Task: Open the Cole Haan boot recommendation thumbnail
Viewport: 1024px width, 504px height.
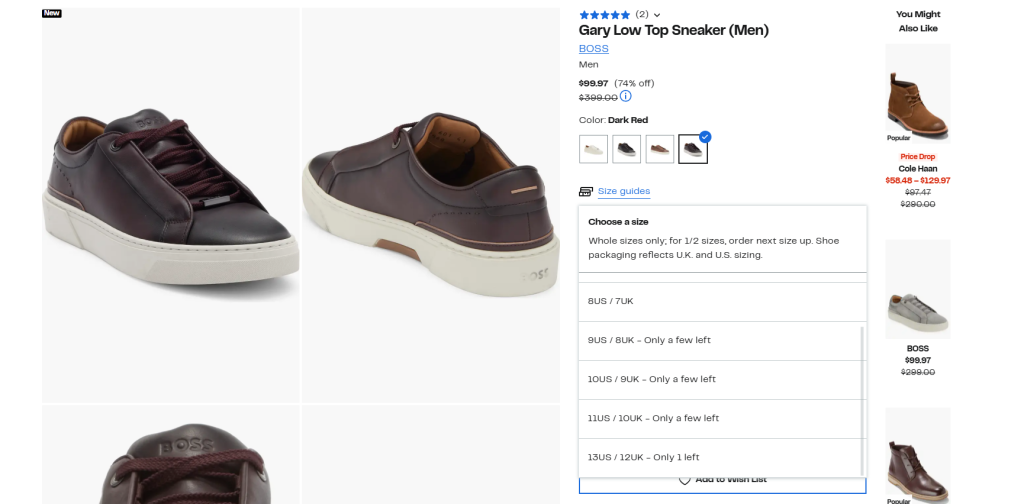Action: point(917,93)
